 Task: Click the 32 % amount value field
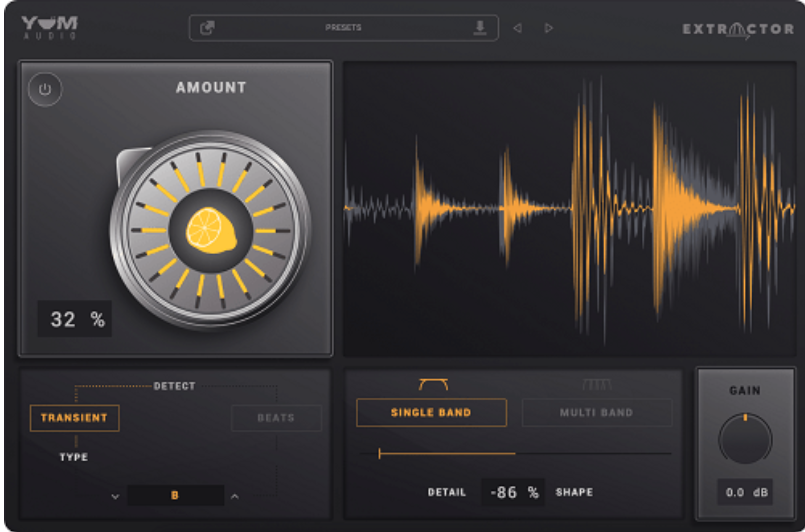(74, 319)
